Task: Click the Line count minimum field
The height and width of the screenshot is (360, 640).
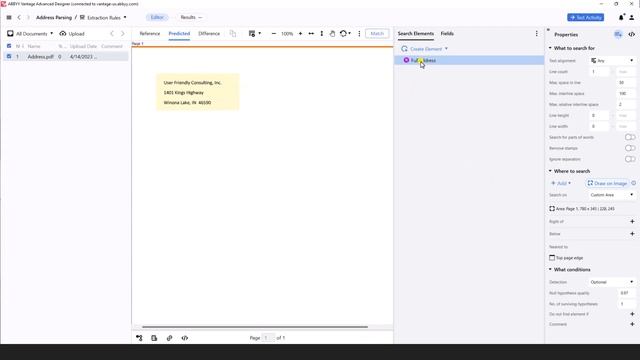Action: (x=599, y=71)
